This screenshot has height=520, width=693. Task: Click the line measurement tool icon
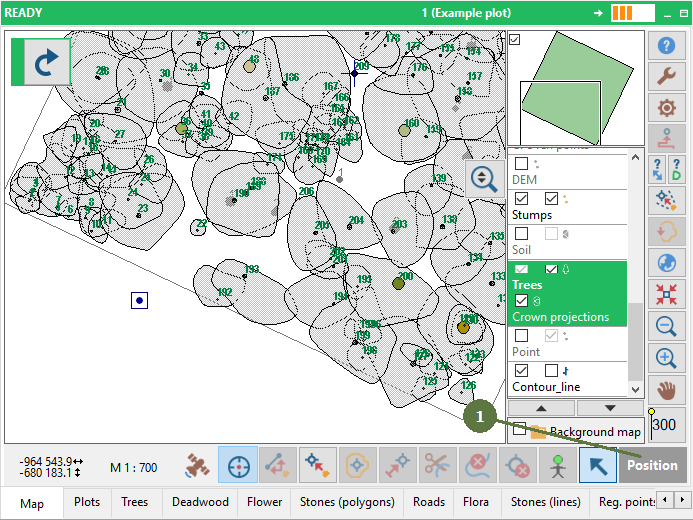278,465
